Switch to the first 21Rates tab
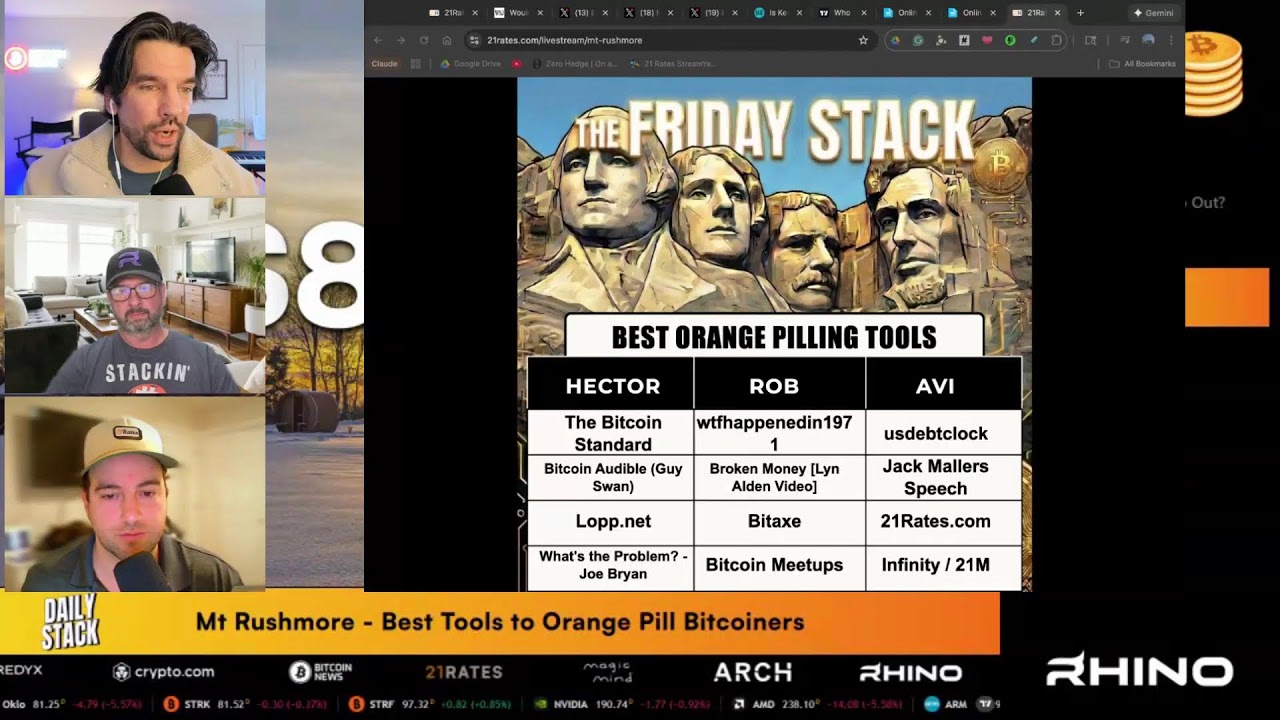1280x720 pixels. pos(447,13)
